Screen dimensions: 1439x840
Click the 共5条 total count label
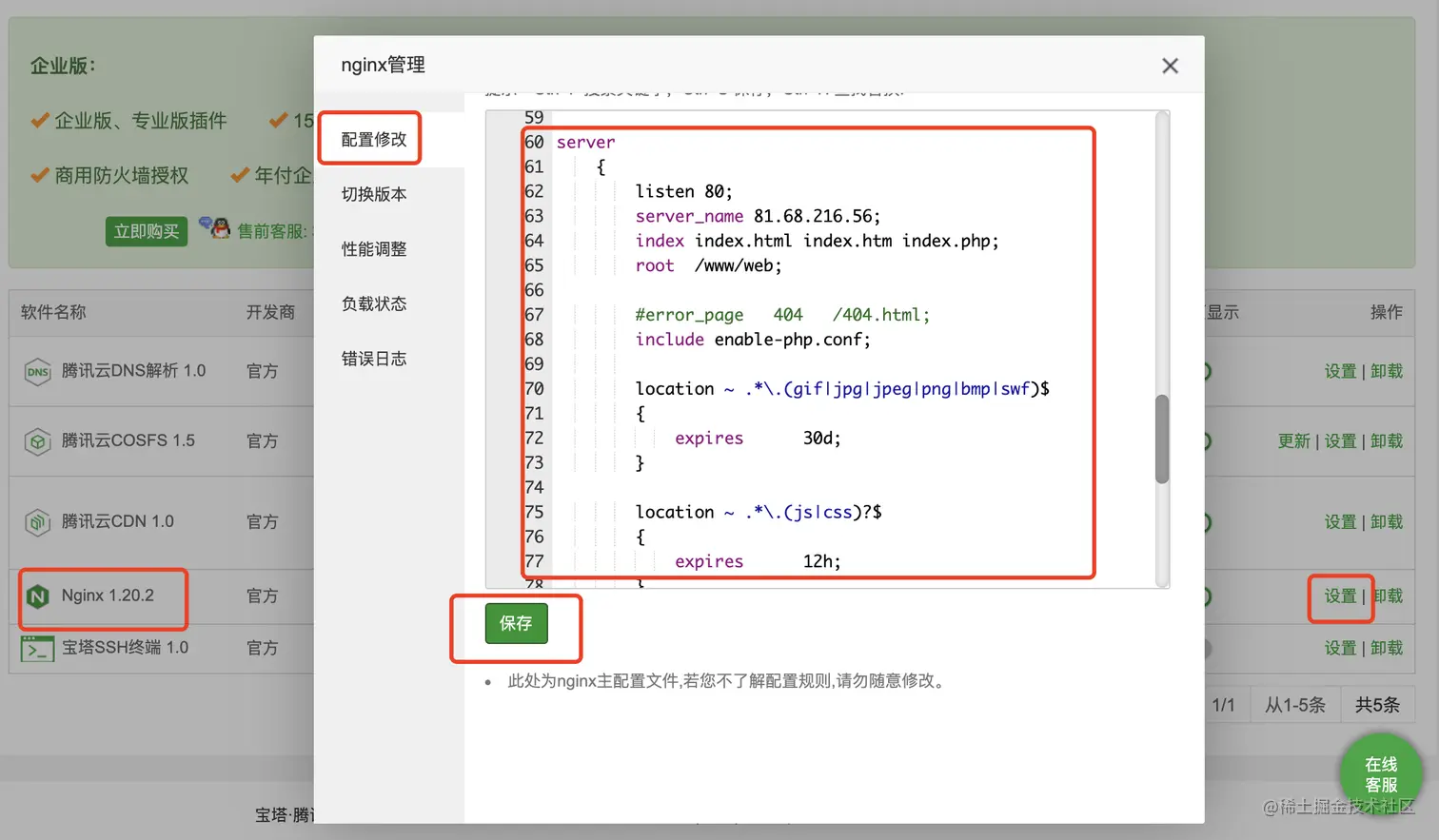[x=1377, y=705]
